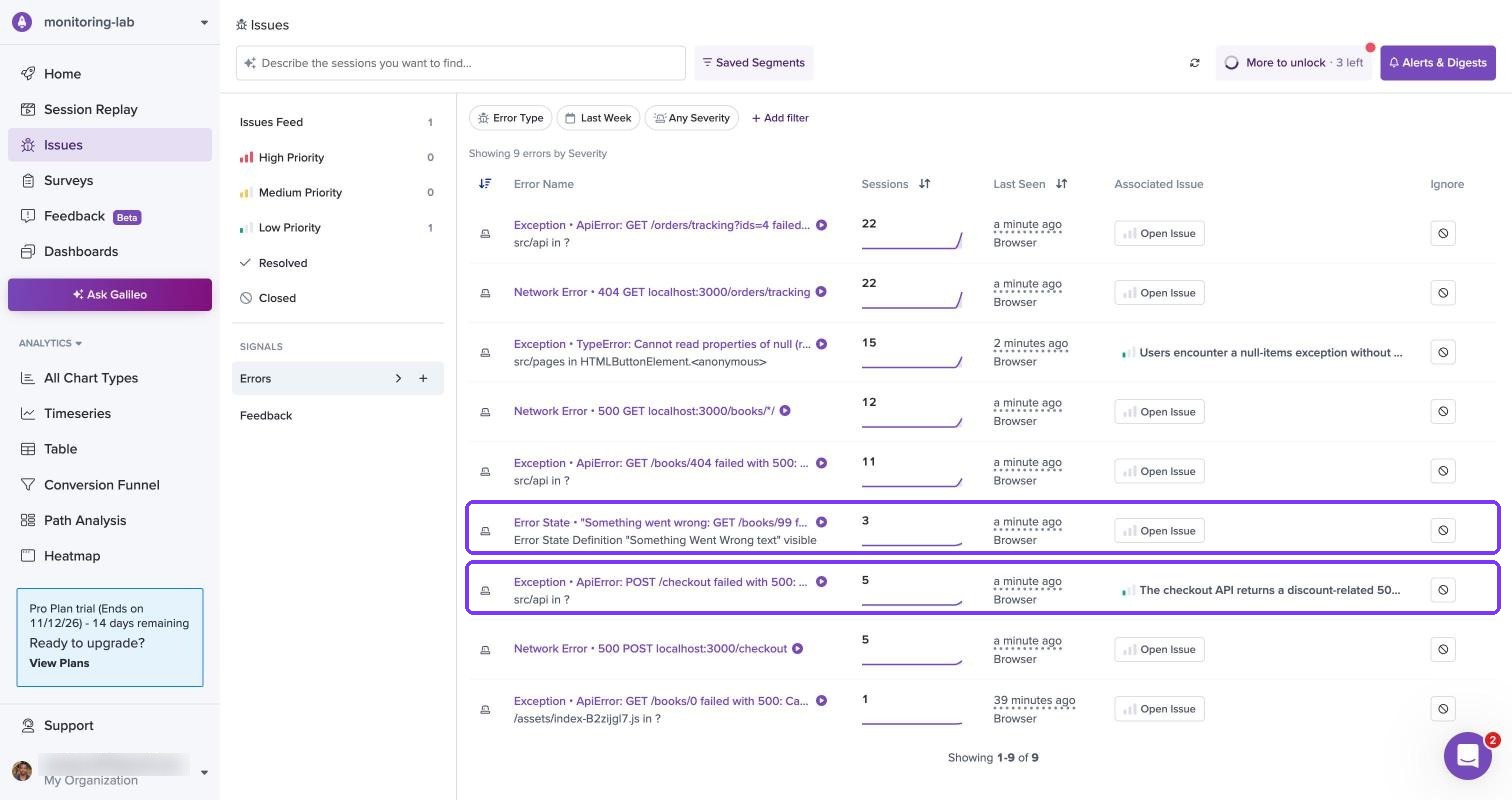This screenshot has width=1512, height=800.
Task: Sort by Sessions column arrows
Action: [925, 184]
